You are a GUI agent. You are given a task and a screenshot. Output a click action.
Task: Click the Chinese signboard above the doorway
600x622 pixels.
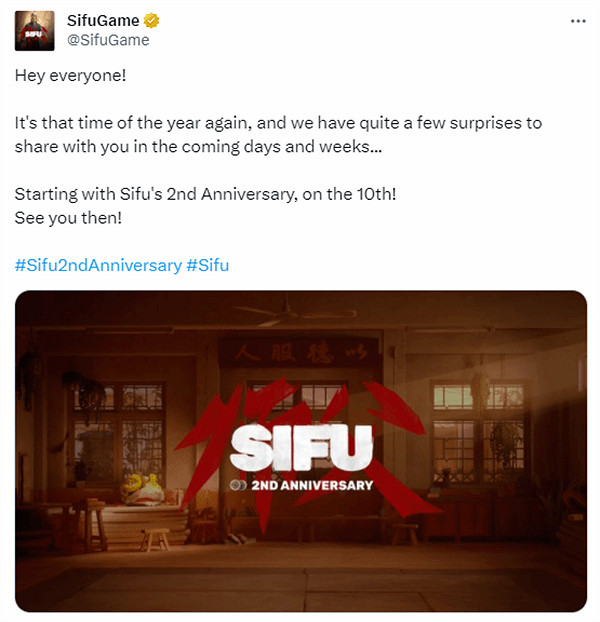click(300, 352)
